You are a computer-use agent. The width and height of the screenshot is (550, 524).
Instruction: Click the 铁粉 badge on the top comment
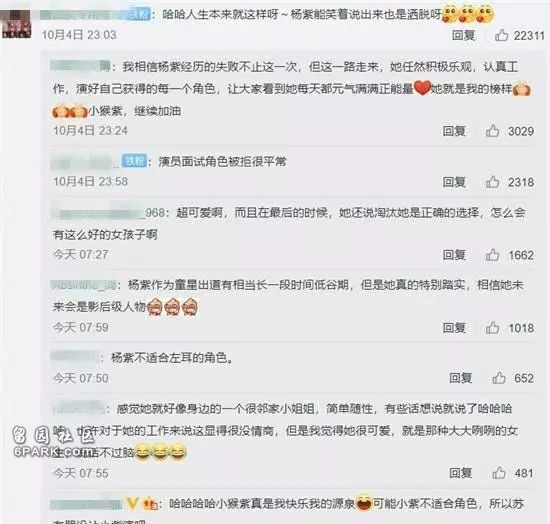[138, 14]
